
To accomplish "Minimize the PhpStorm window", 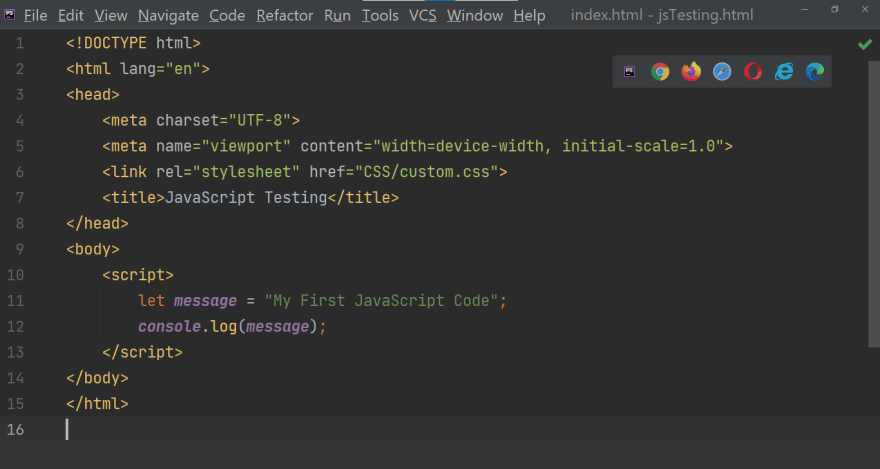I will (x=805, y=10).
